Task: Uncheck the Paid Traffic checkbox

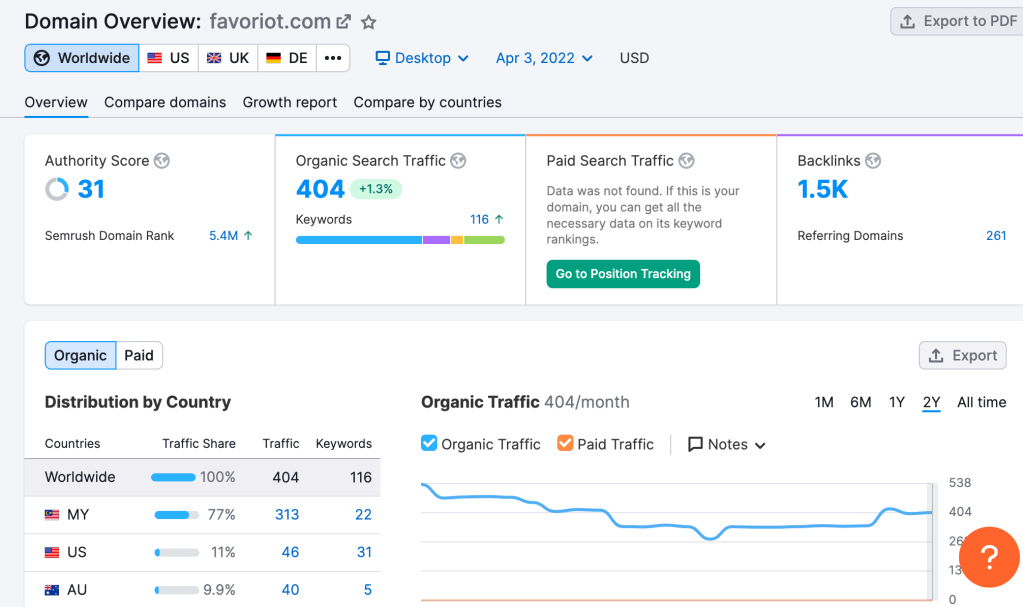Action: coord(565,443)
